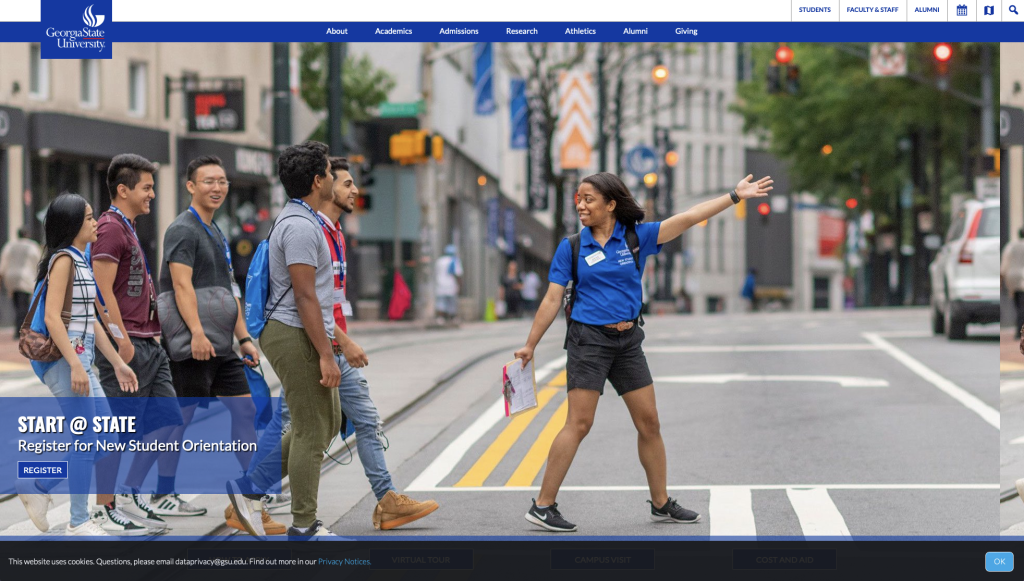Go to the Students utility link
Screen dimensions: 1024x581
(x=815, y=10)
